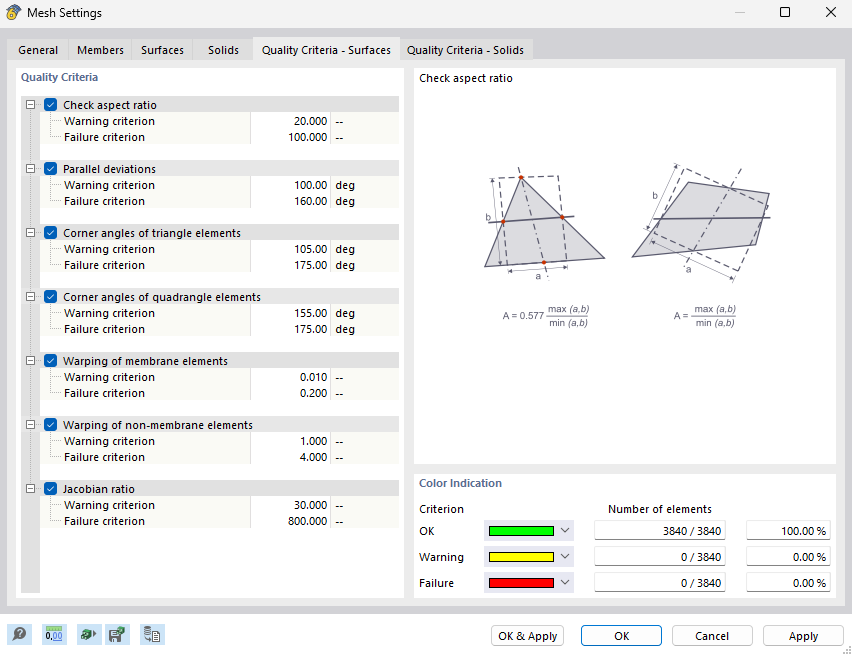Screen dimensions: 852x654
Task: Disable the Check aspect ratio criterion
Action: tap(50, 104)
